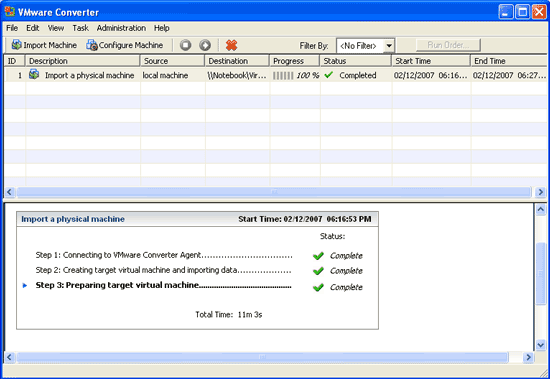Click the Configure Machine toolbar button
Viewport: 550px width, 379px height.
click(125, 45)
